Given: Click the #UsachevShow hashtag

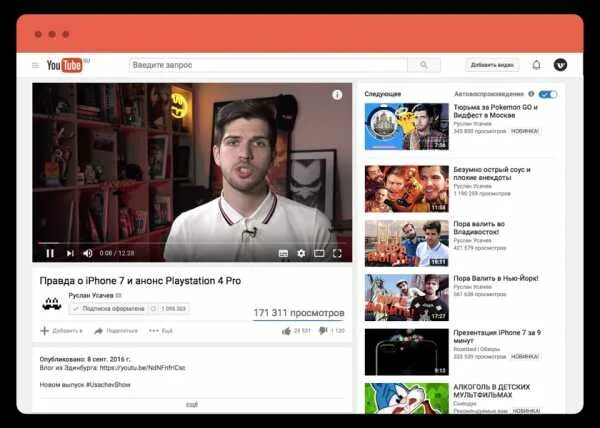Looking at the screenshot, I should (108, 385).
